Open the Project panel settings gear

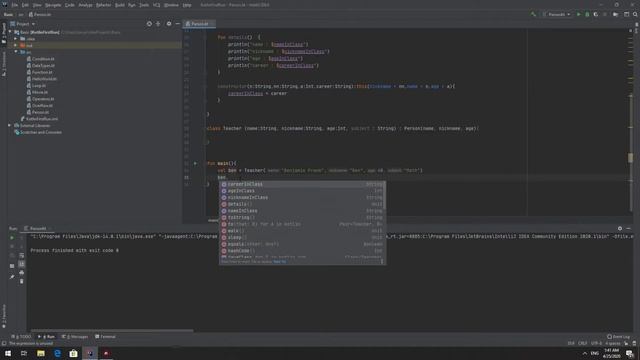(x=169, y=24)
